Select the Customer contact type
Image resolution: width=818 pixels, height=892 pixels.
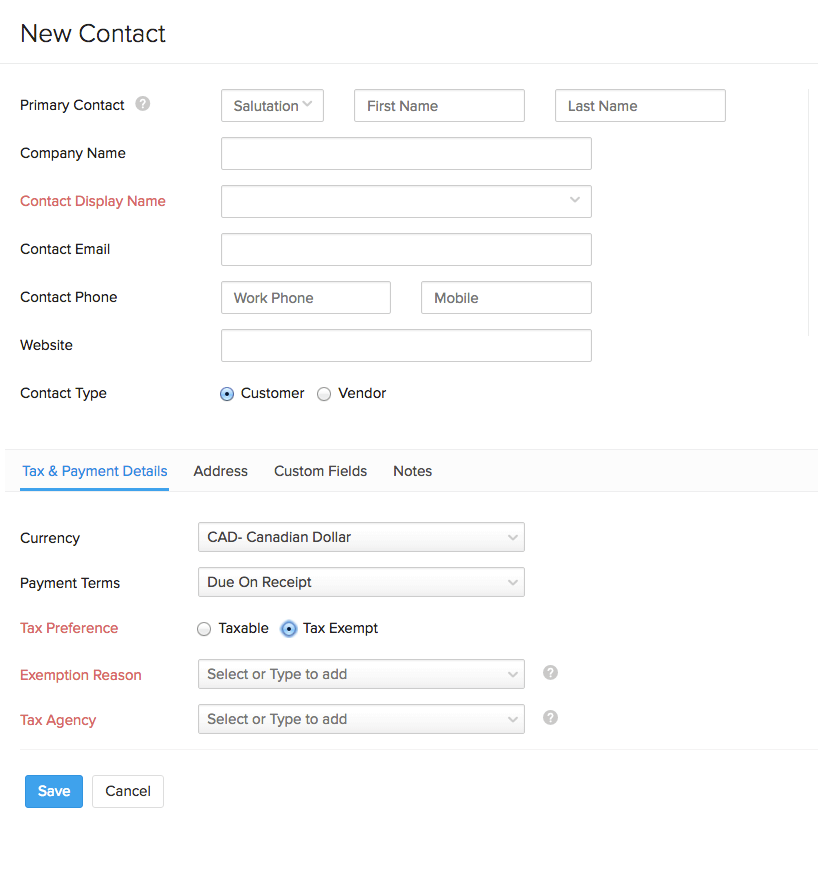click(x=227, y=394)
